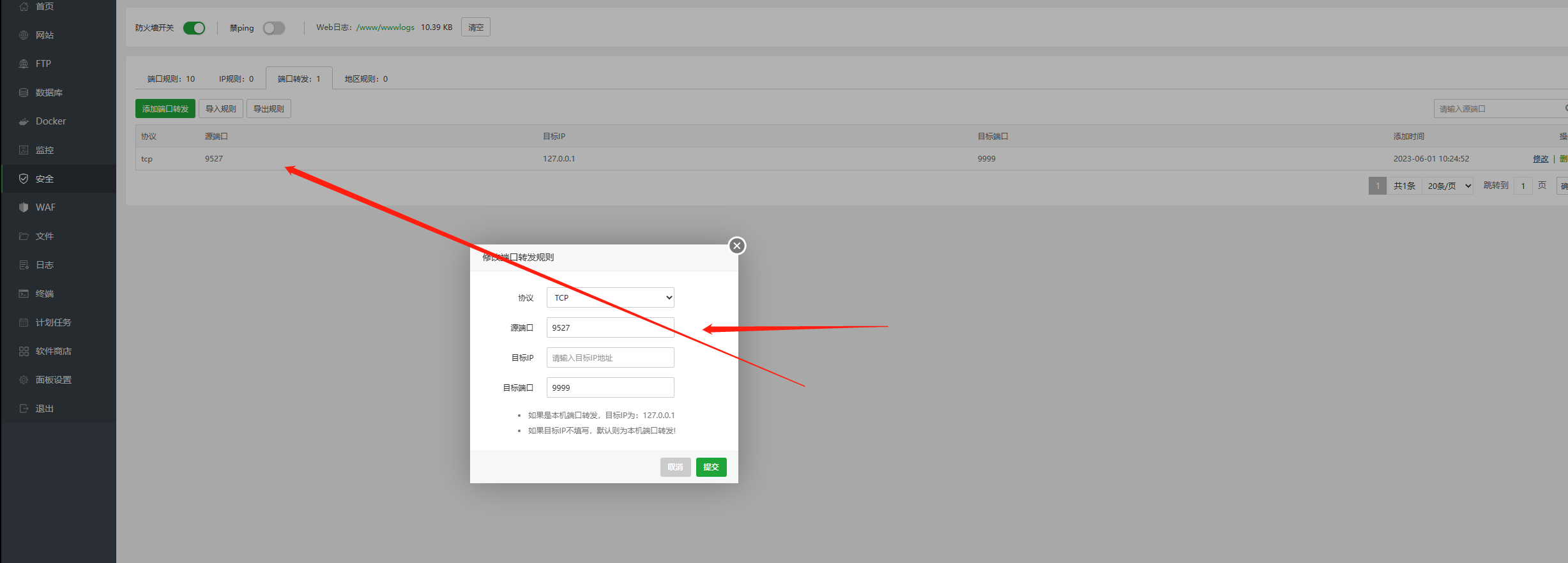Switch to the 端口规则 tab
Viewport: 1568px width, 563px height.
point(171,79)
